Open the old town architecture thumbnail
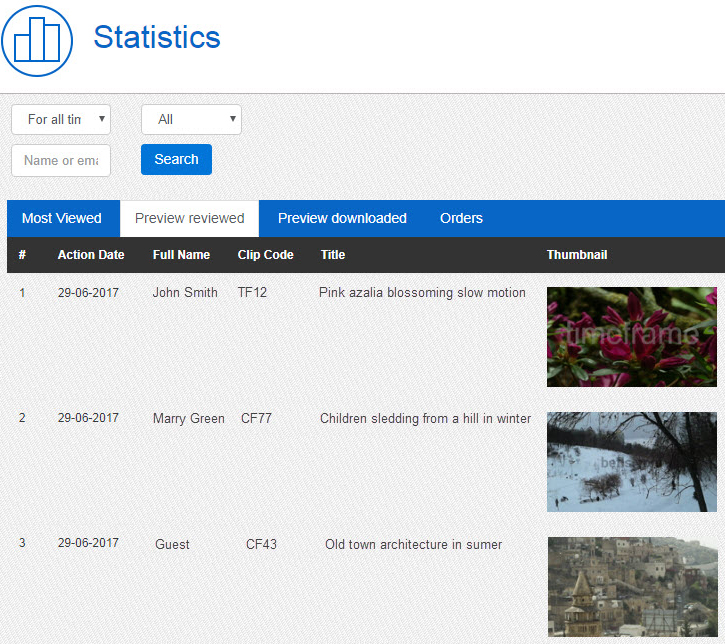The width and height of the screenshot is (725, 644). pos(631,587)
